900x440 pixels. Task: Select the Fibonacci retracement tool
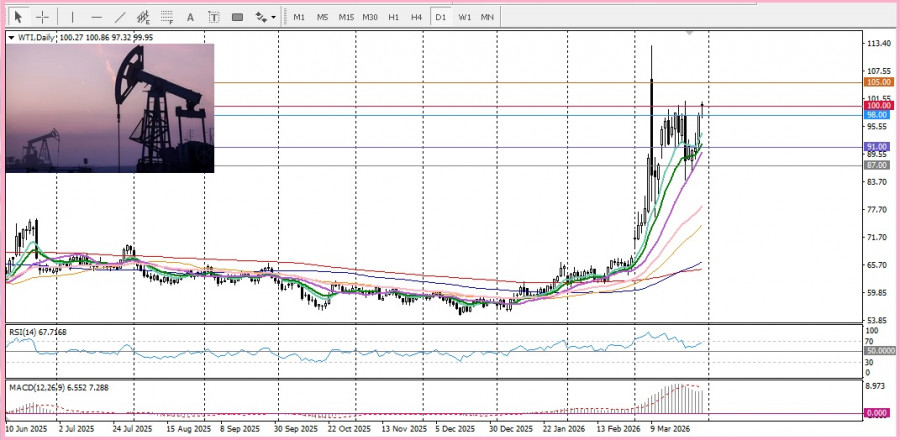point(167,17)
